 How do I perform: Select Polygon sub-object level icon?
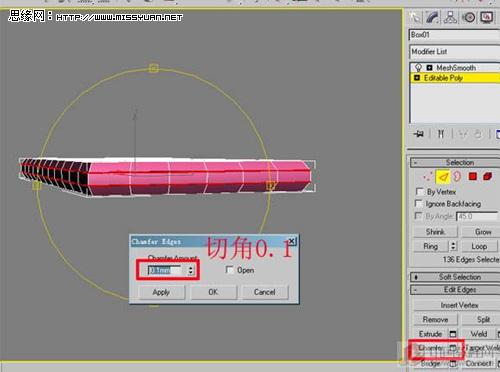click(472, 176)
